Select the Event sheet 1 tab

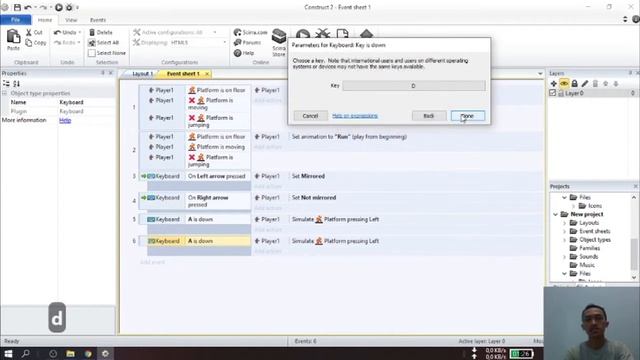[183, 74]
